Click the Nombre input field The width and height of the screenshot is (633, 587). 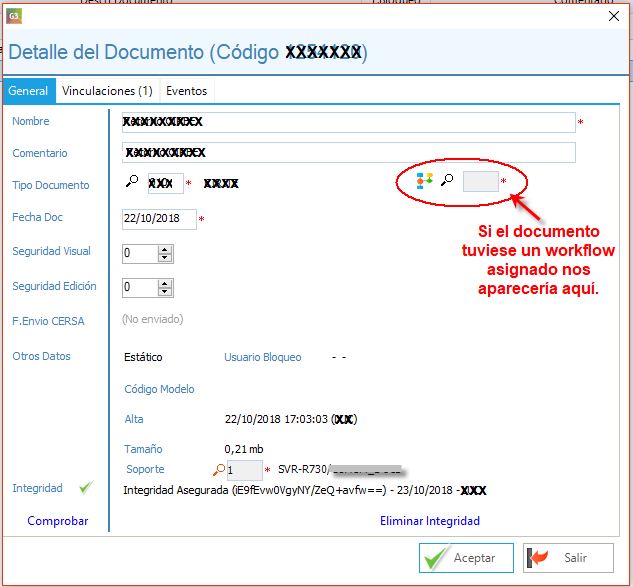(348, 122)
